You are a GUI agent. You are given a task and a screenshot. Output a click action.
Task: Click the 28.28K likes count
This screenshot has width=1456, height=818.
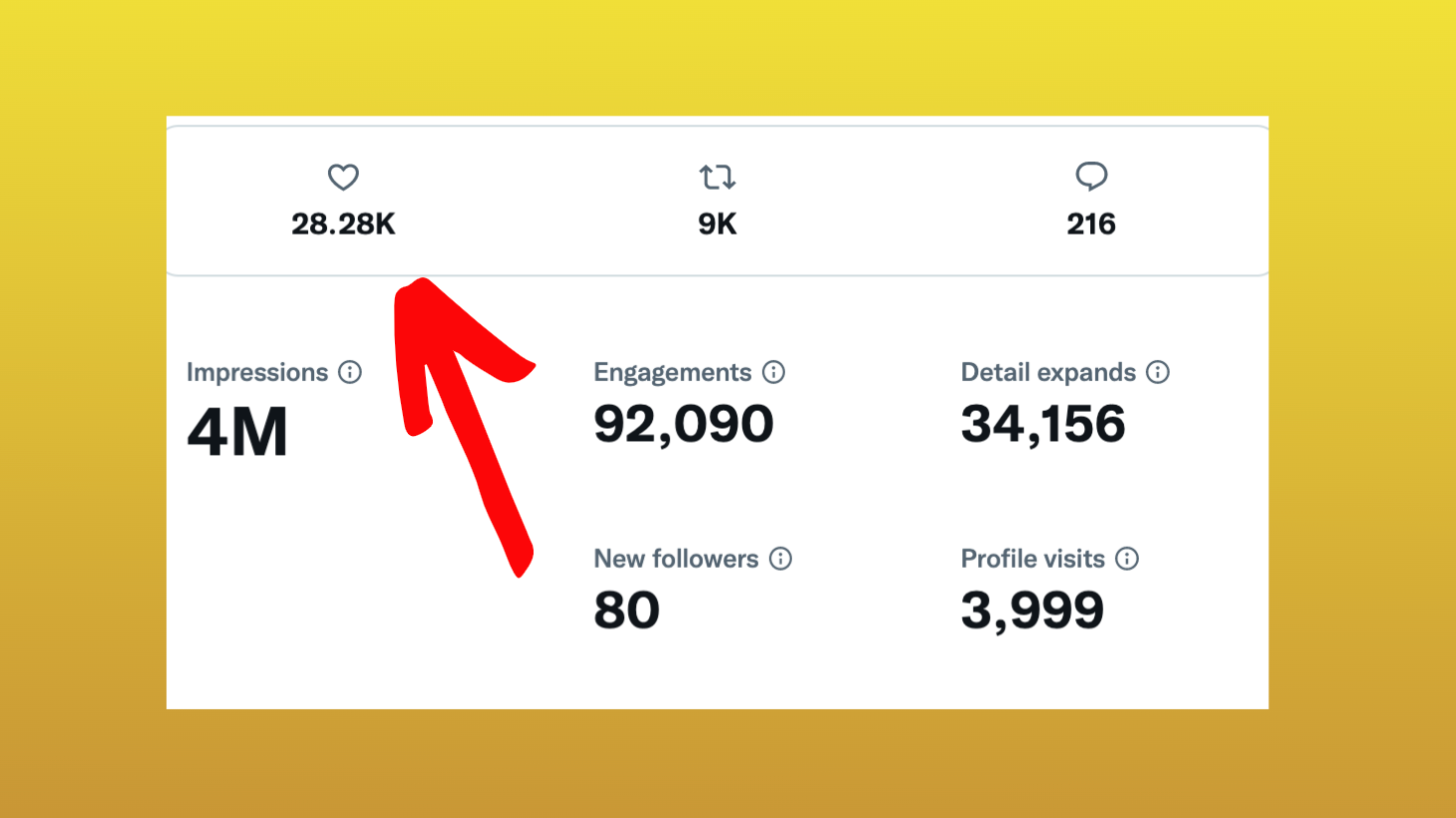[x=343, y=224]
